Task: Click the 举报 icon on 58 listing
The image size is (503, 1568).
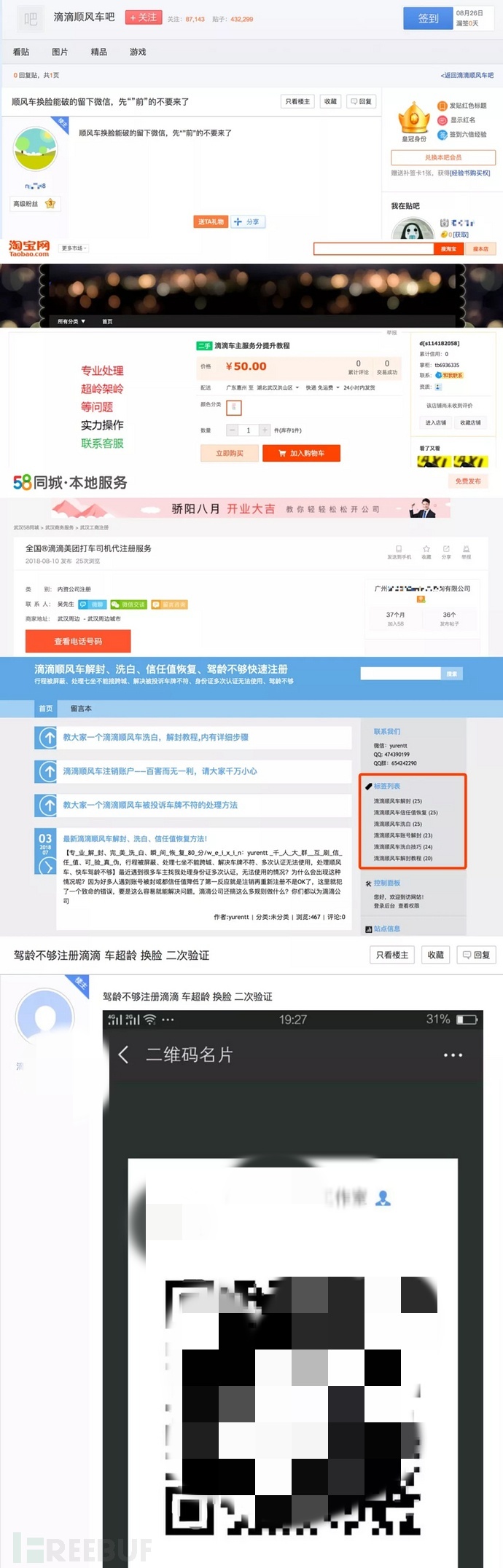Action: pyautogui.click(x=466, y=548)
